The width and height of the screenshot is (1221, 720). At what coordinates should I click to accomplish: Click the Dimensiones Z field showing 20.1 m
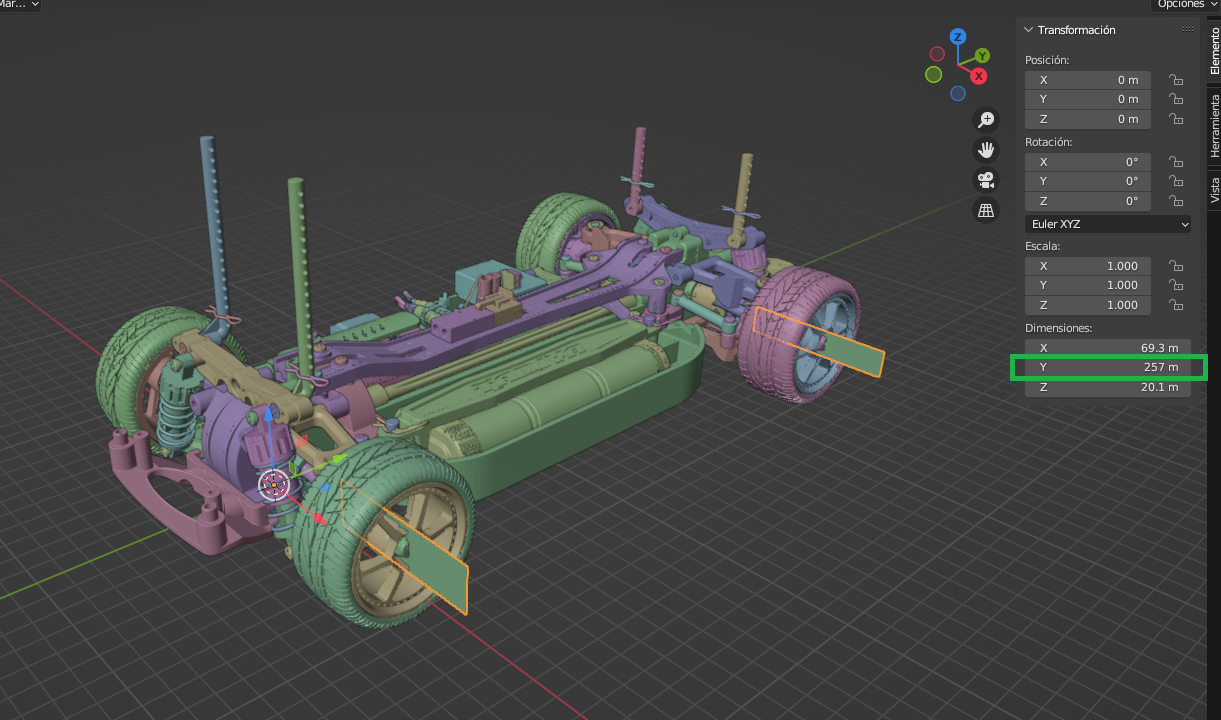pyautogui.click(x=1108, y=387)
